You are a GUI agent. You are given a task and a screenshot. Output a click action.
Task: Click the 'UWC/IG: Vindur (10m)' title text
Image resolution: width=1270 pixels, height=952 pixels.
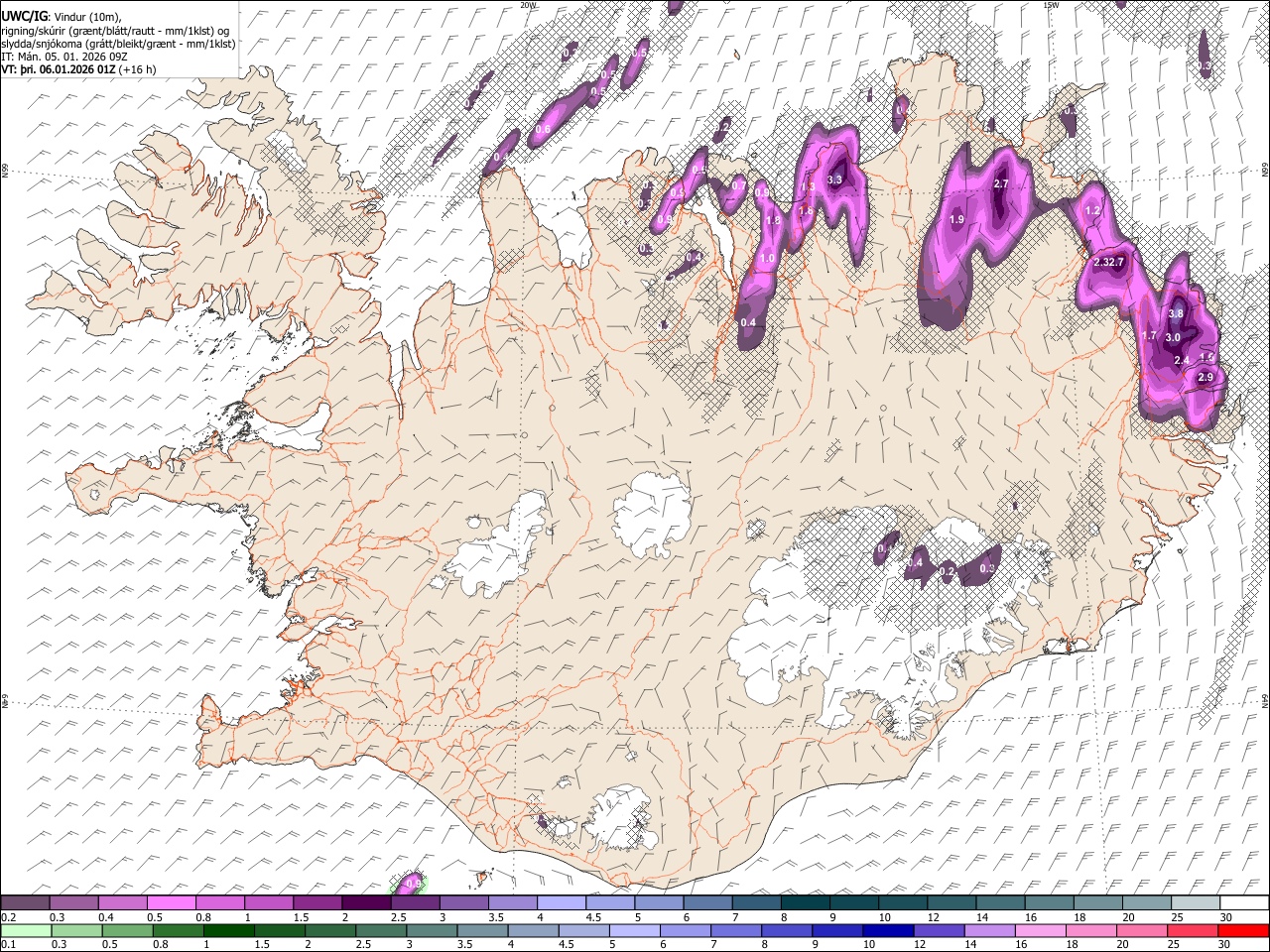coord(62,17)
